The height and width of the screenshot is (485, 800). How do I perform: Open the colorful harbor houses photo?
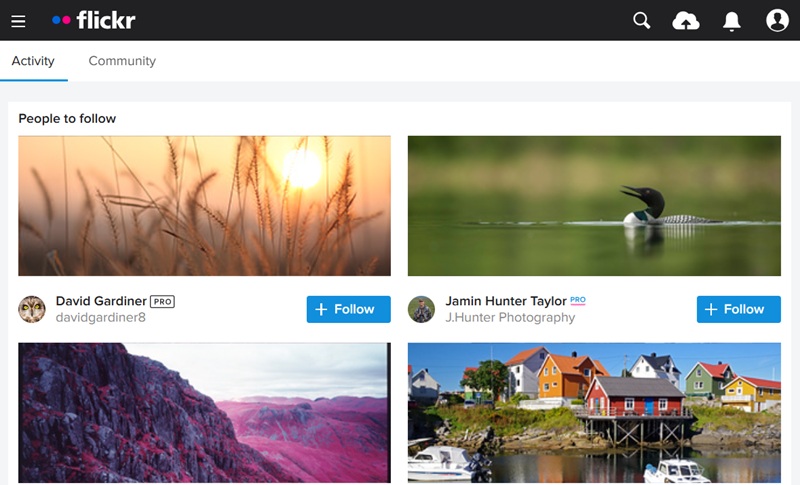(594, 412)
